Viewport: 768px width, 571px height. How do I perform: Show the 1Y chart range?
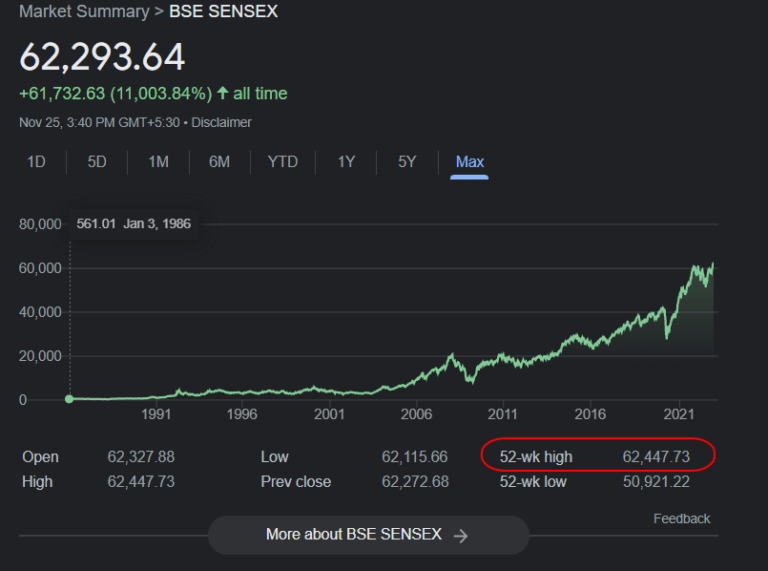[346, 161]
